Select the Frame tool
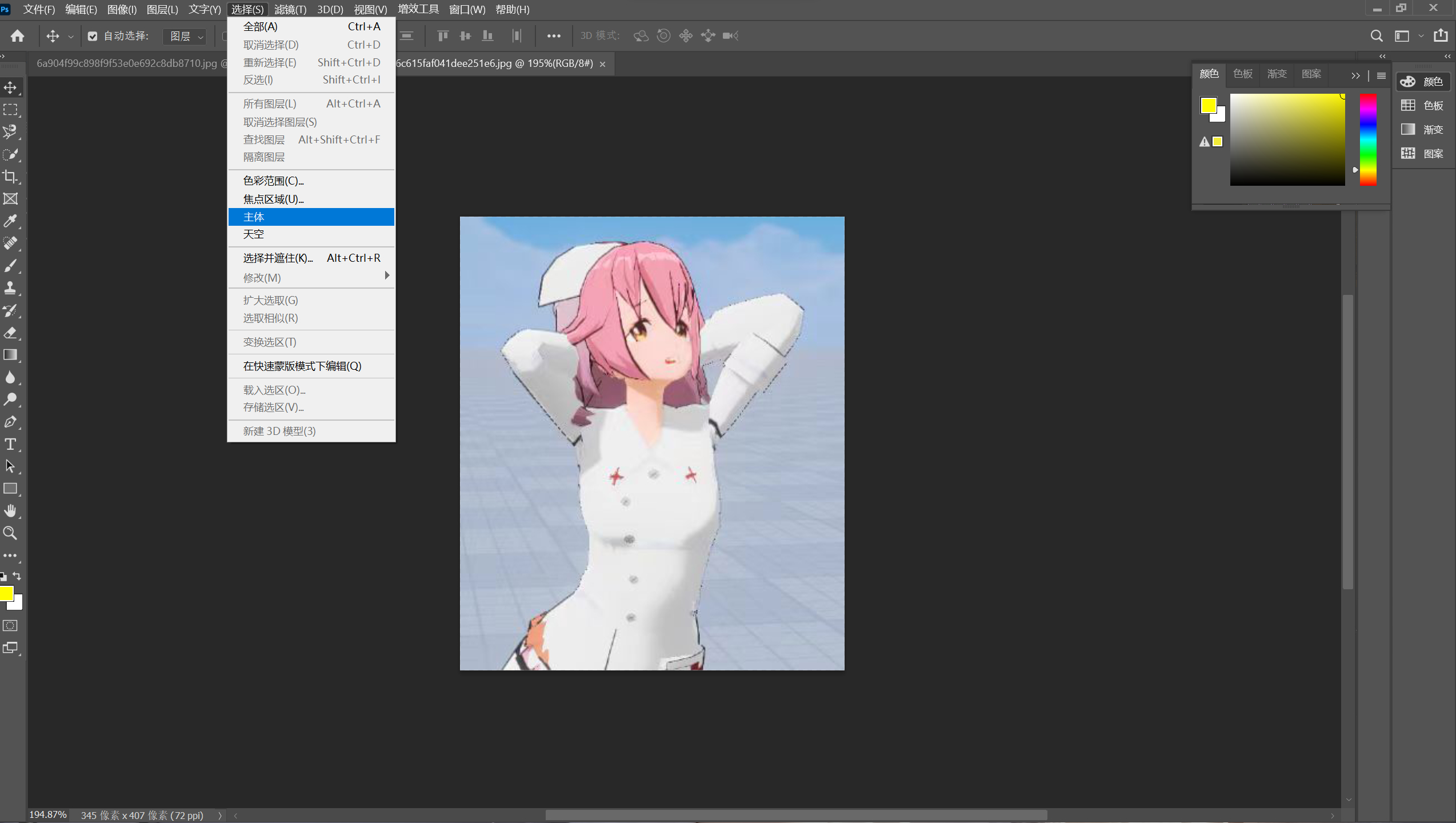Image resolution: width=1456 pixels, height=823 pixels. point(10,198)
